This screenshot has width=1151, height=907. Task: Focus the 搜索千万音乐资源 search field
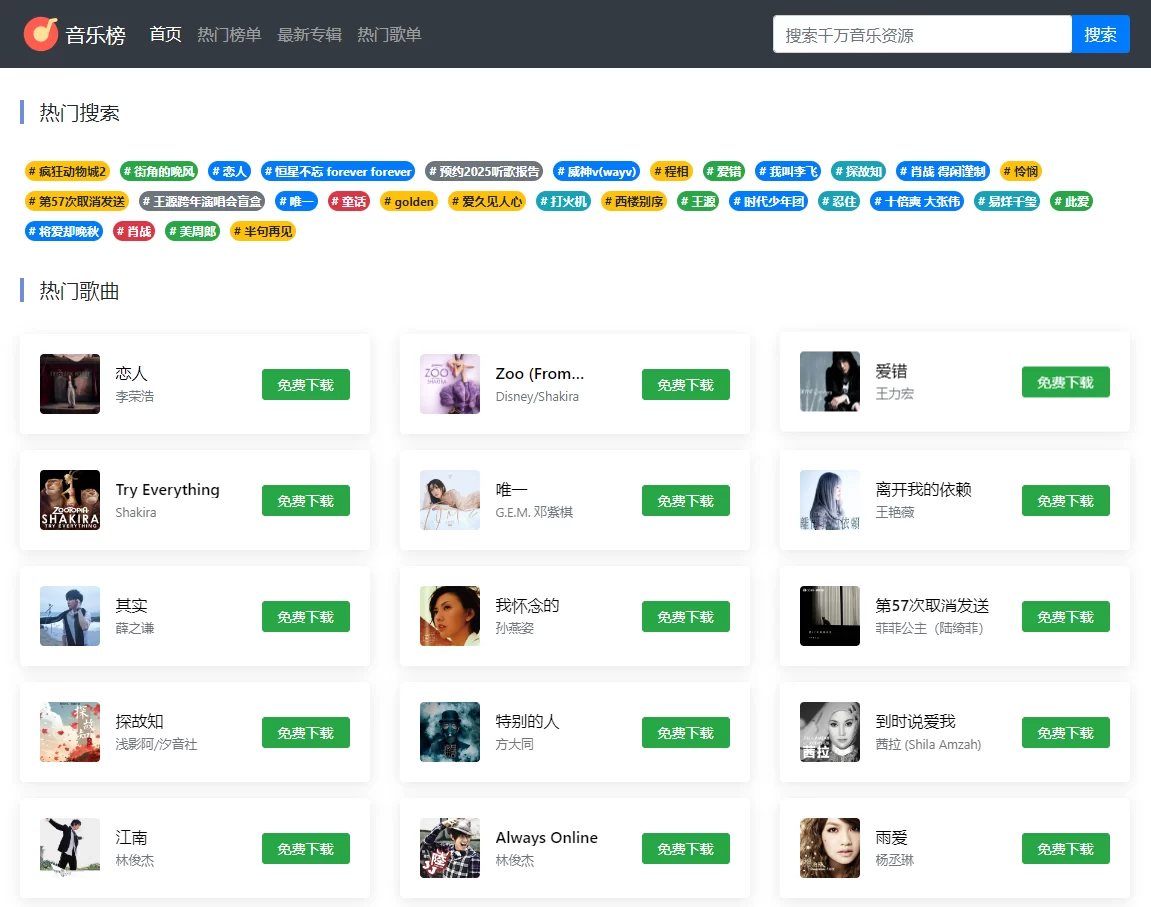click(921, 35)
